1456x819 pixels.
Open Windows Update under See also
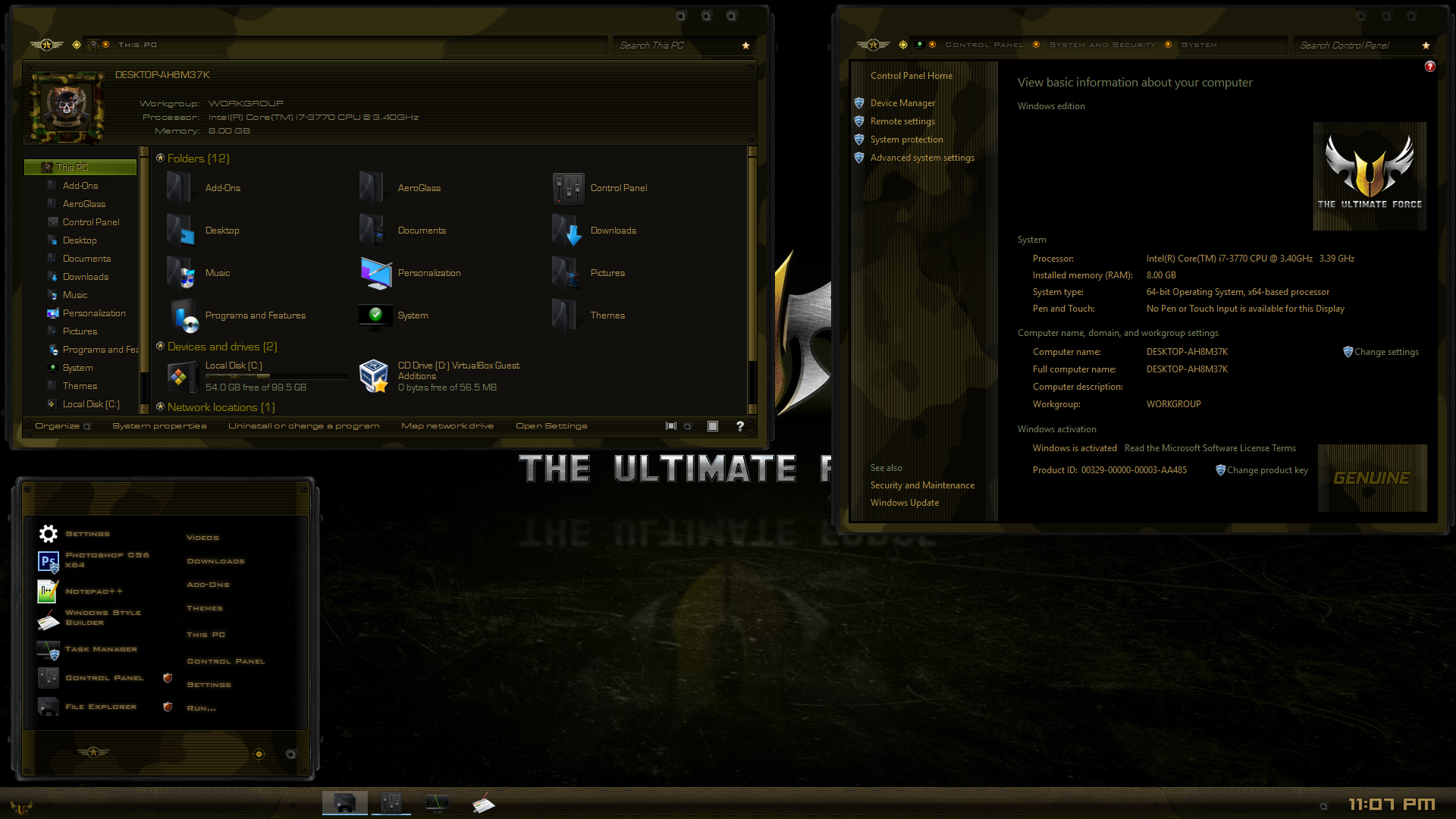[905, 503]
